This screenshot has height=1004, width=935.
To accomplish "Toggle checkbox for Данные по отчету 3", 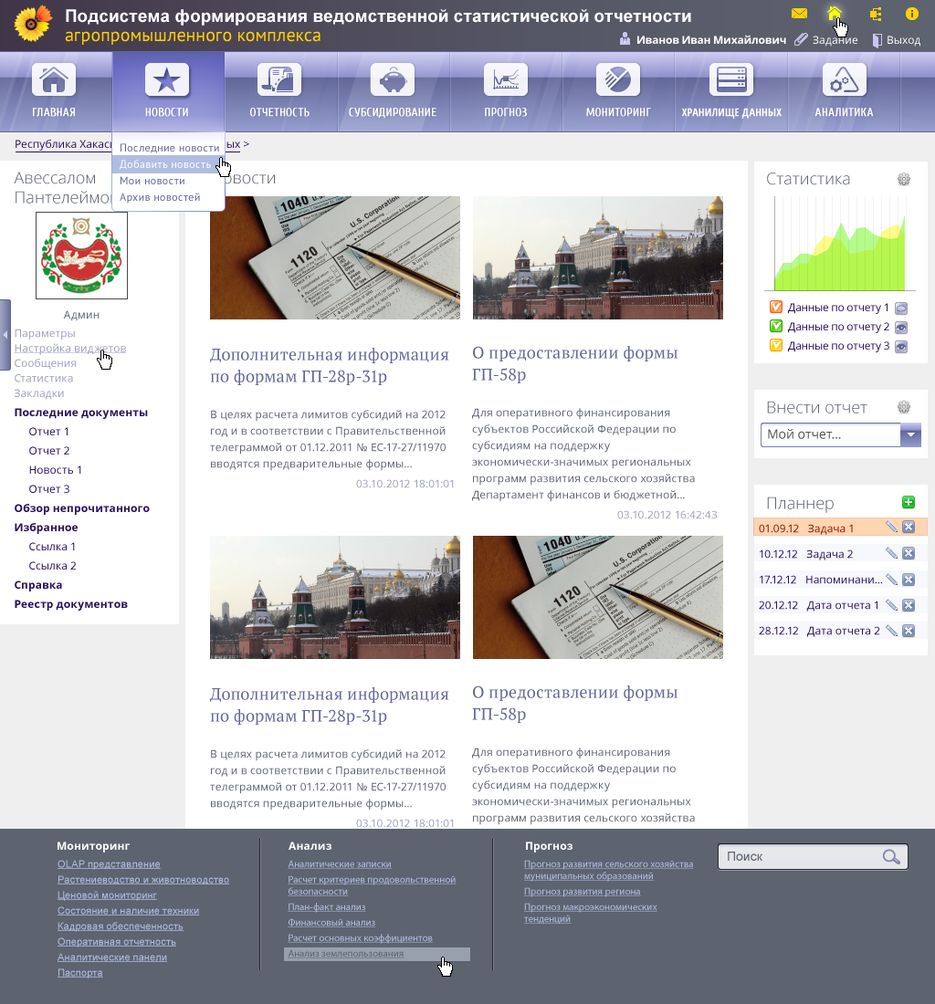I will tap(776, 346).
